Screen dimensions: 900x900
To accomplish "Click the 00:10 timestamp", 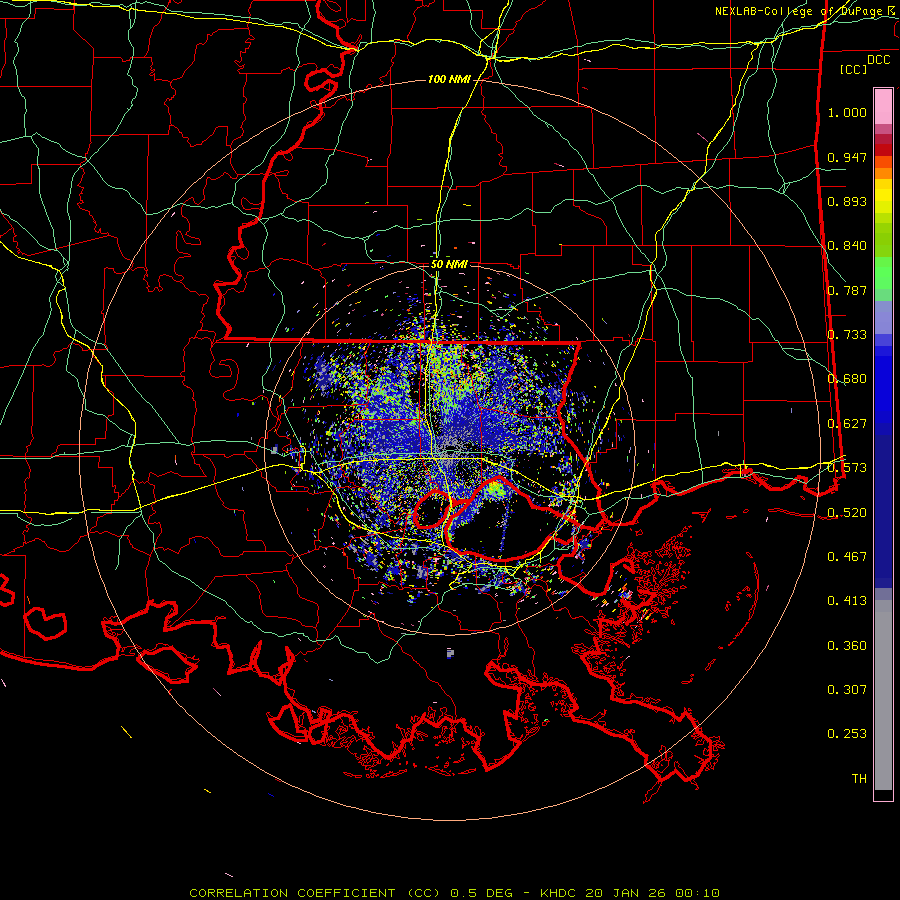I will click(x=697, y=893).
